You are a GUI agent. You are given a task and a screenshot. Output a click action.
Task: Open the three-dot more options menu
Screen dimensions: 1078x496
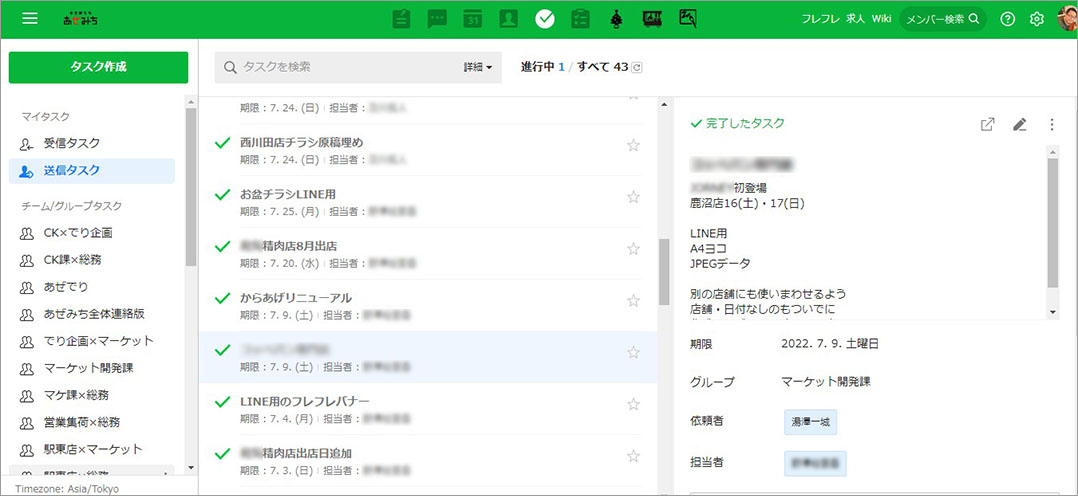pos(1051,124)
